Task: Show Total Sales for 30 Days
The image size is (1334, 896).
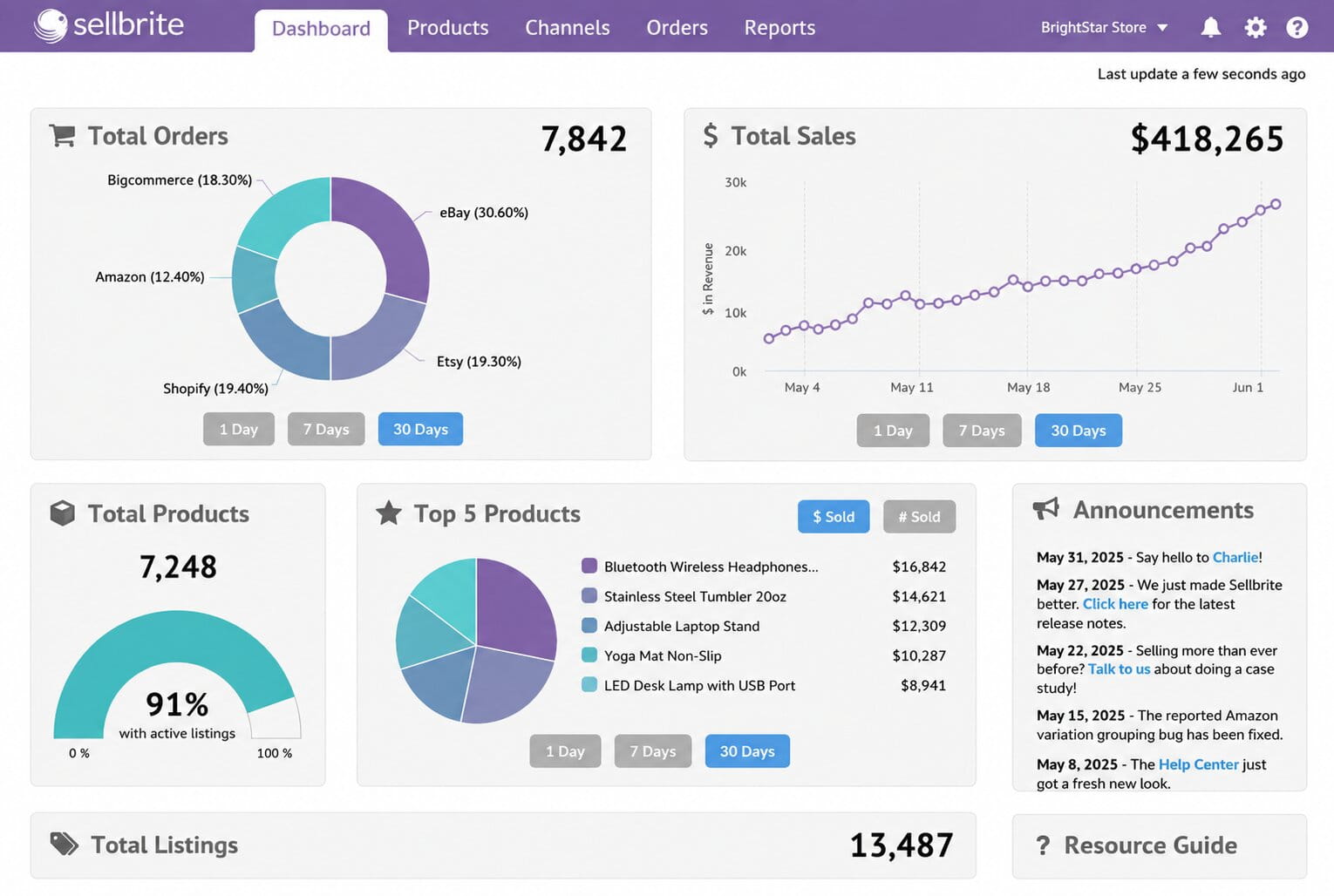Action: pos(1079,431)
